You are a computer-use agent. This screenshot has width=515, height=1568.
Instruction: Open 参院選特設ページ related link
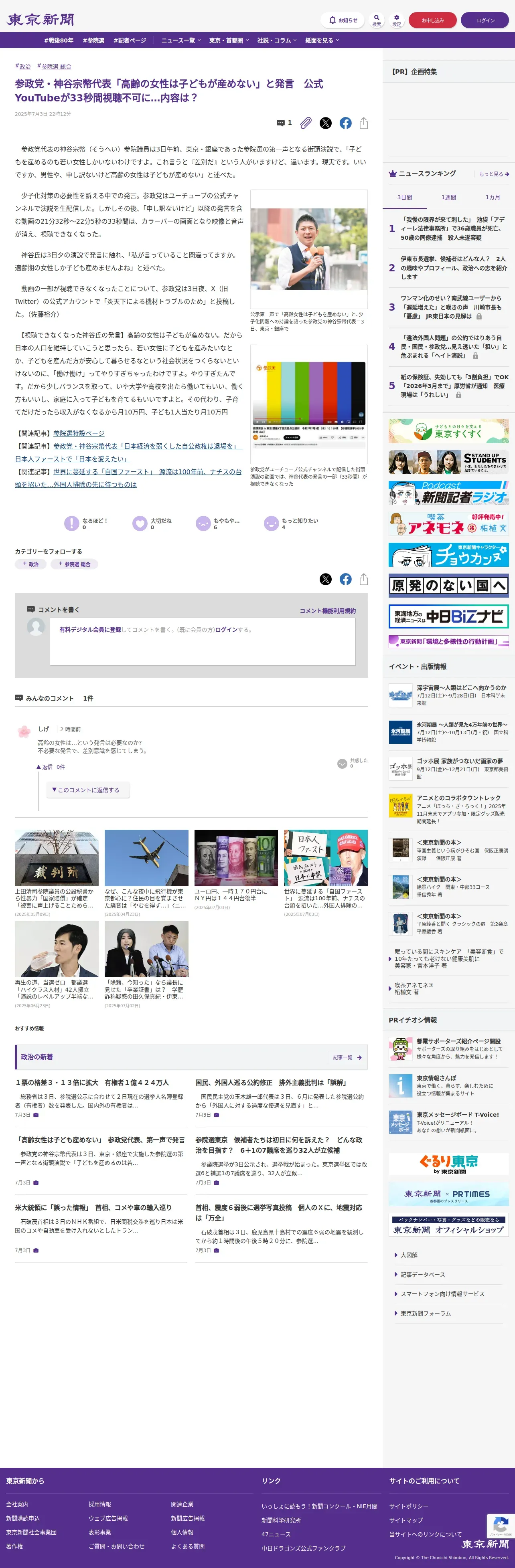click(x=79, y=433)
